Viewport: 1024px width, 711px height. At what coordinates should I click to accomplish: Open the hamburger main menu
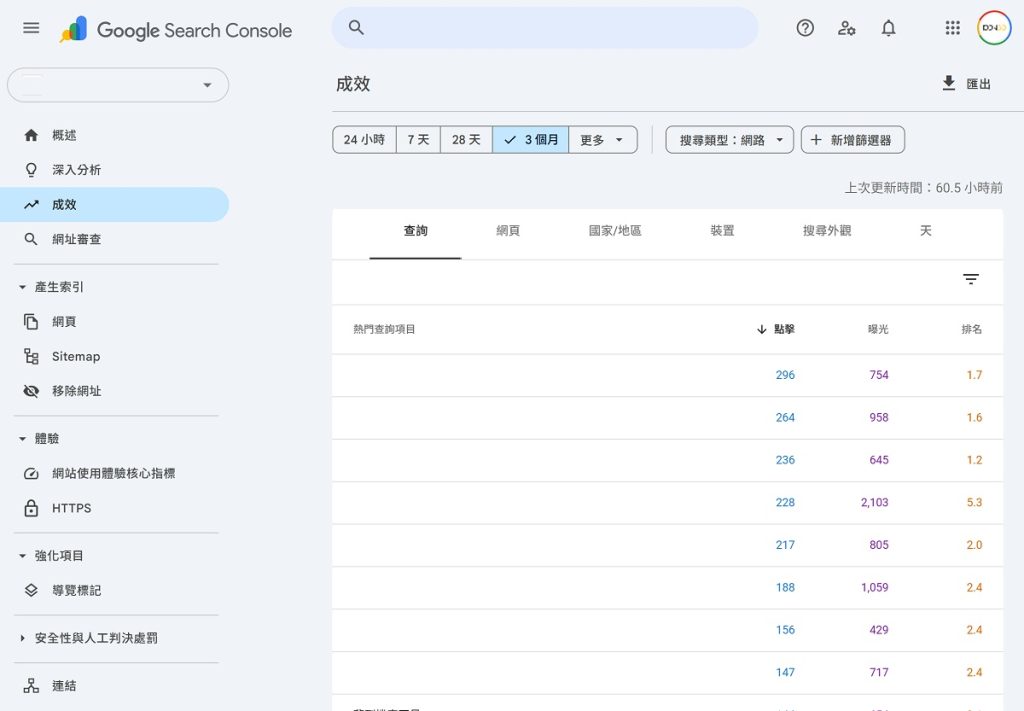[x=31, y=28]
